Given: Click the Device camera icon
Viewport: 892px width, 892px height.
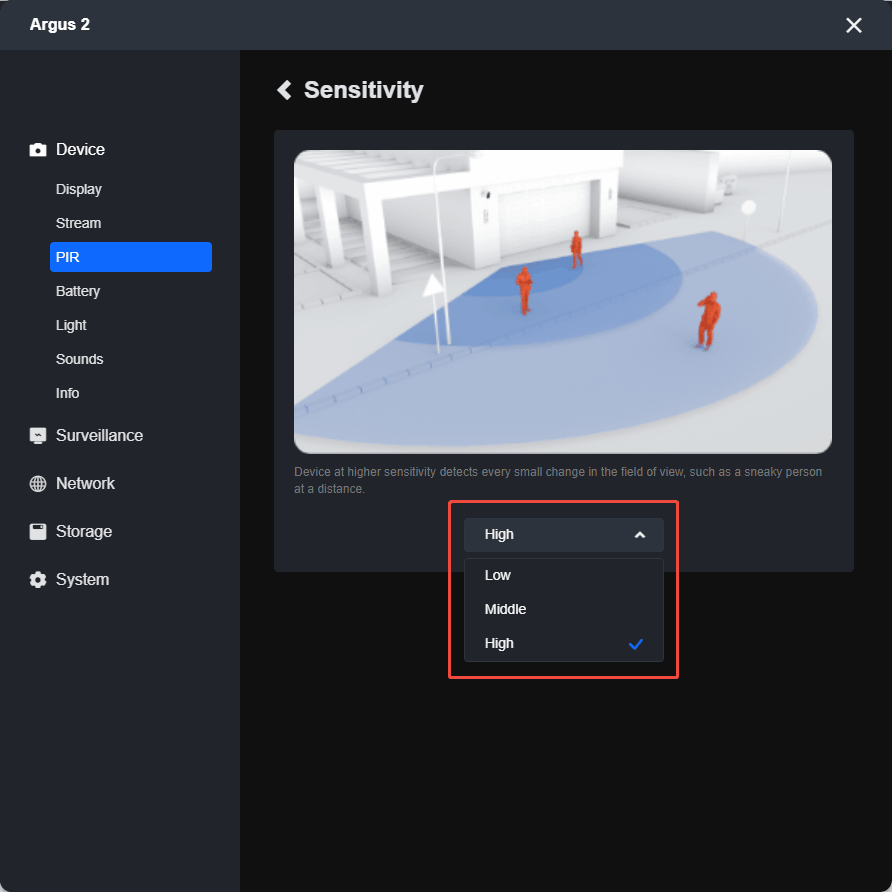Looking at the screenshot, I should coord(38,150).
